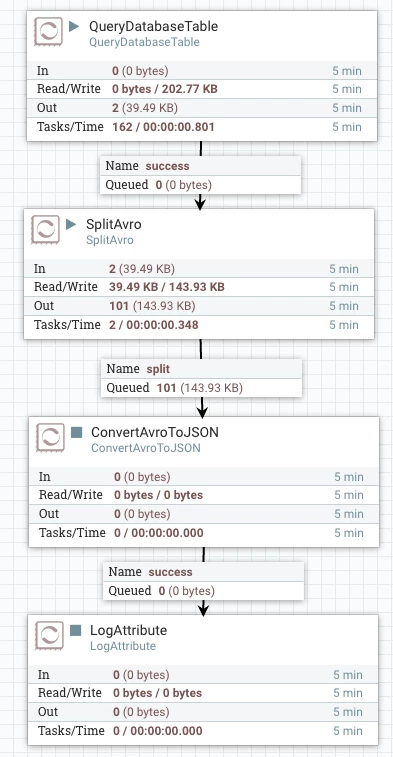Click the grey LogAttribute type subtitle
The height and width of the screenshot is (757, 393).
(123, 646)
